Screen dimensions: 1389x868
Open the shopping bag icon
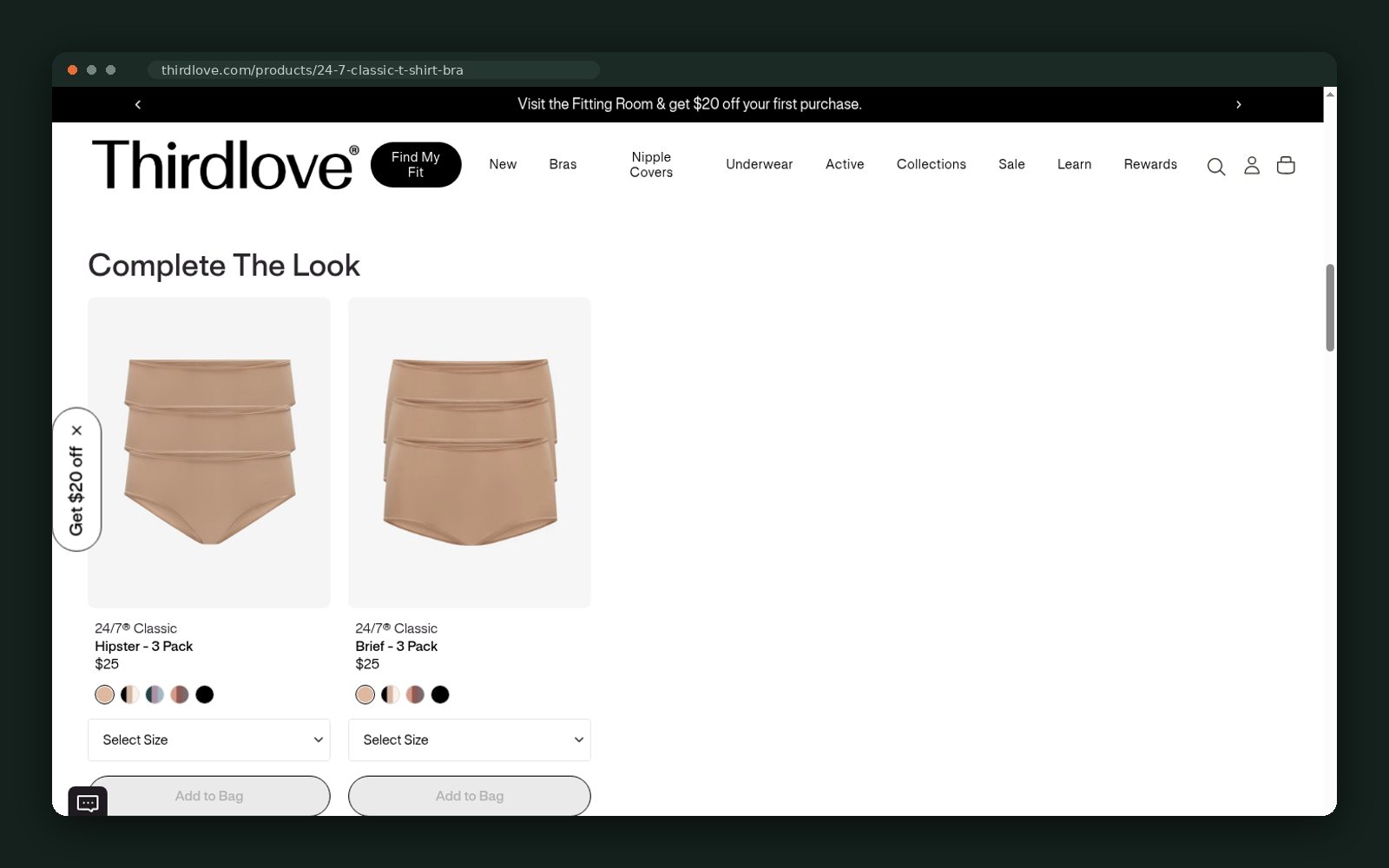point(1286,165)
